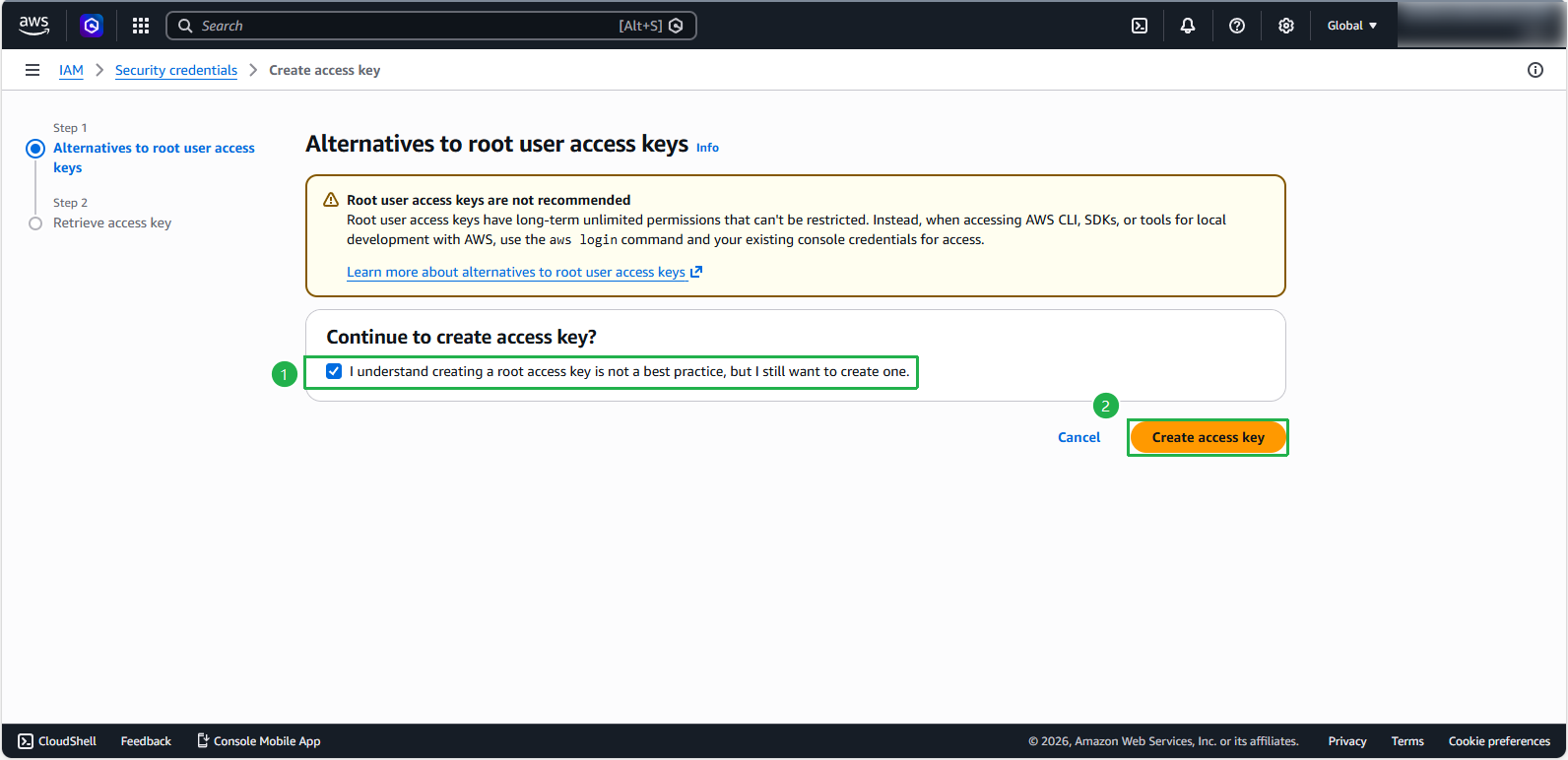Viewport: 1568px width, 760px height.
Task: Click the Create access key breadcrumb text
Action: pos(324,70)
